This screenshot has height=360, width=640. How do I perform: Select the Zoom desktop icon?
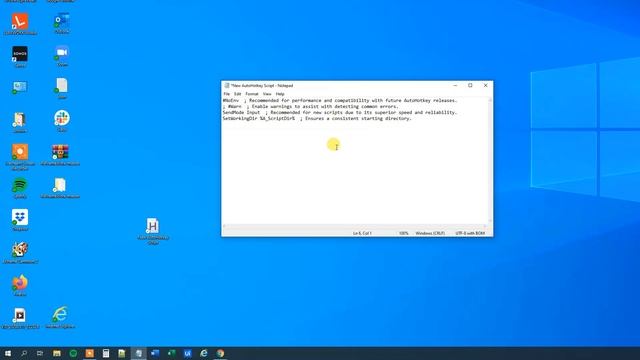click(x=62, y=56)
